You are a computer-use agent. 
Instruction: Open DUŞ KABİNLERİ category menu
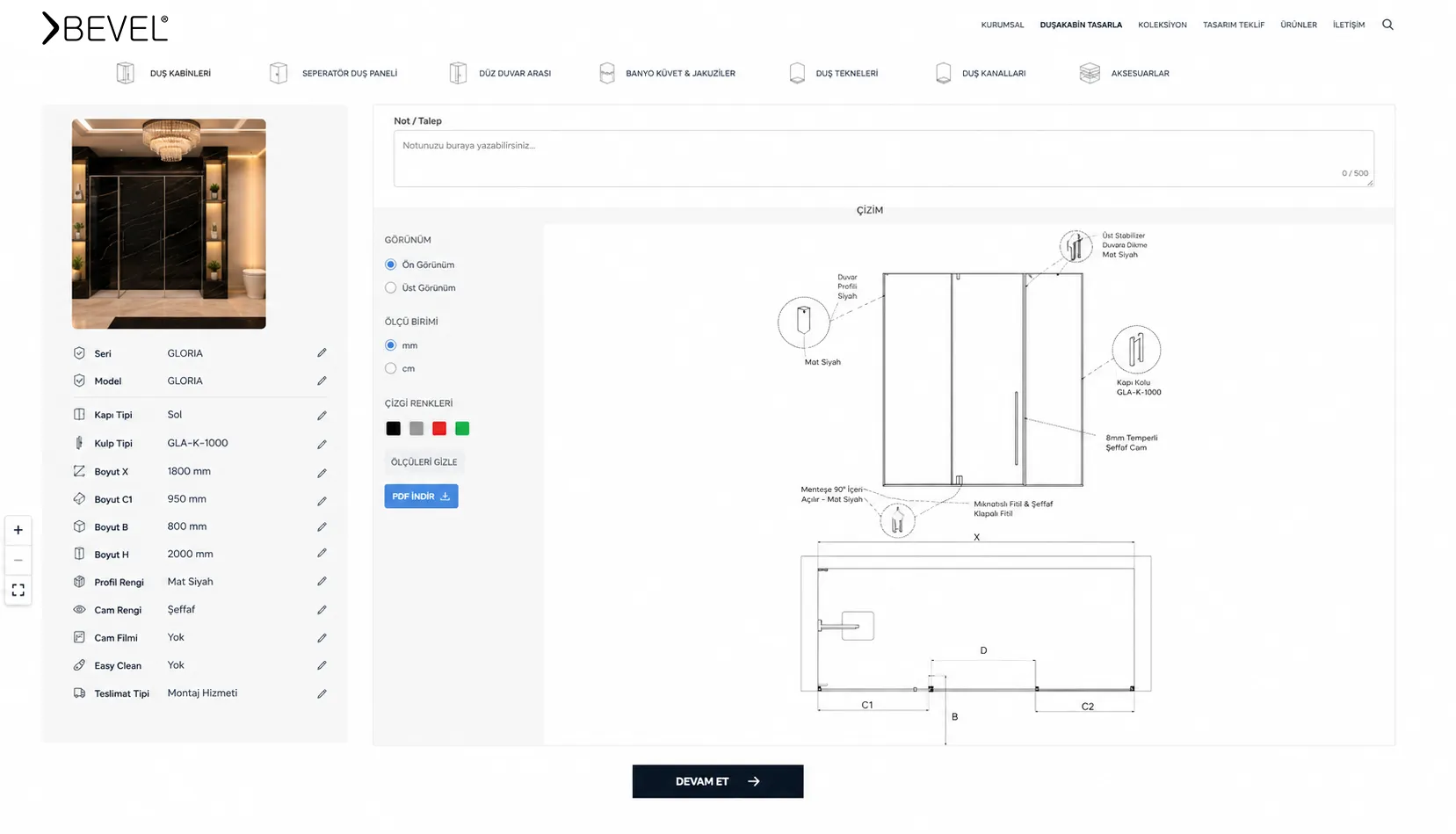point(163,73)
